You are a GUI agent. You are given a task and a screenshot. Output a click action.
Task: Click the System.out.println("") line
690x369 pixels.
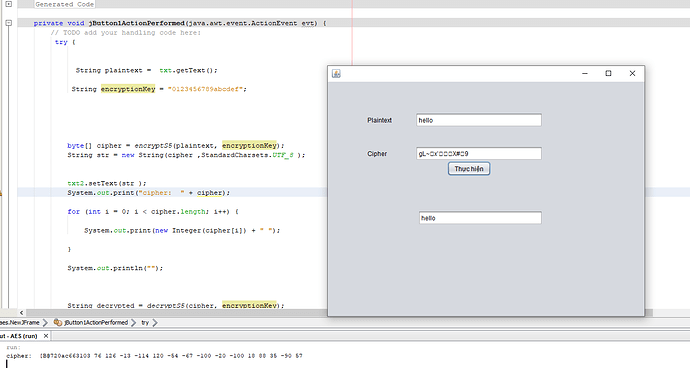tap(115, 268)
